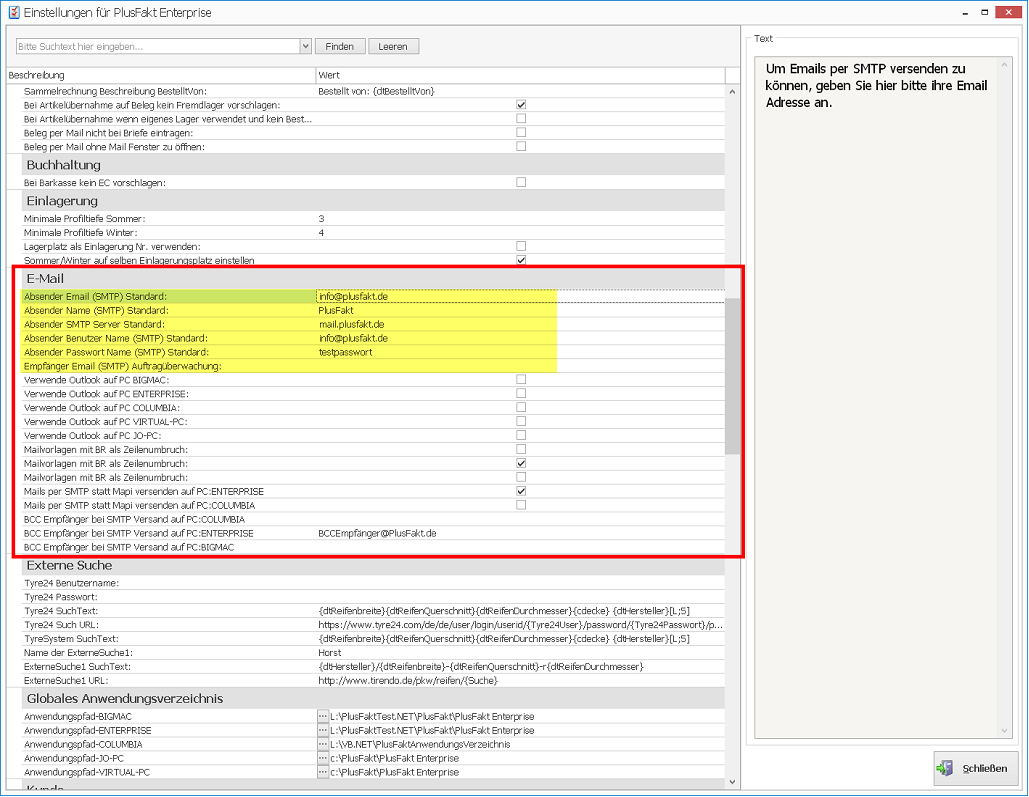Click into the search text input field
The width and height of the screenshot is (1029, 797).
pos(158,46)
